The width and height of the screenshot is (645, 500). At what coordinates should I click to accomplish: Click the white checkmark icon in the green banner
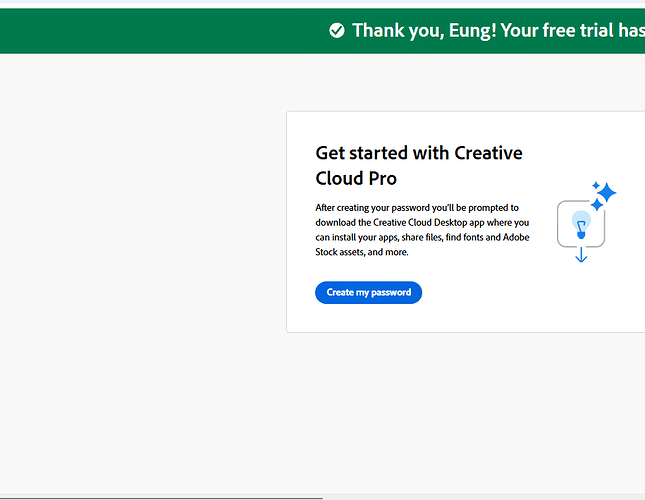pyautogui.click(x=337, y=31)
